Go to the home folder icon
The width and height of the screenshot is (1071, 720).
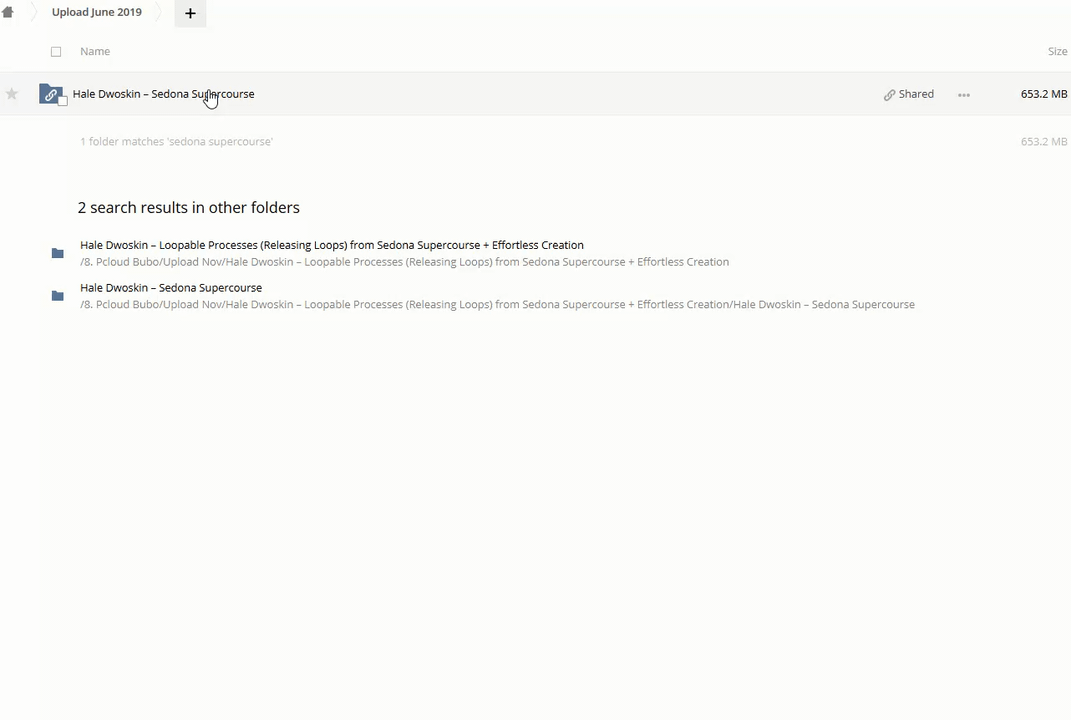click(x=8, y=13)
